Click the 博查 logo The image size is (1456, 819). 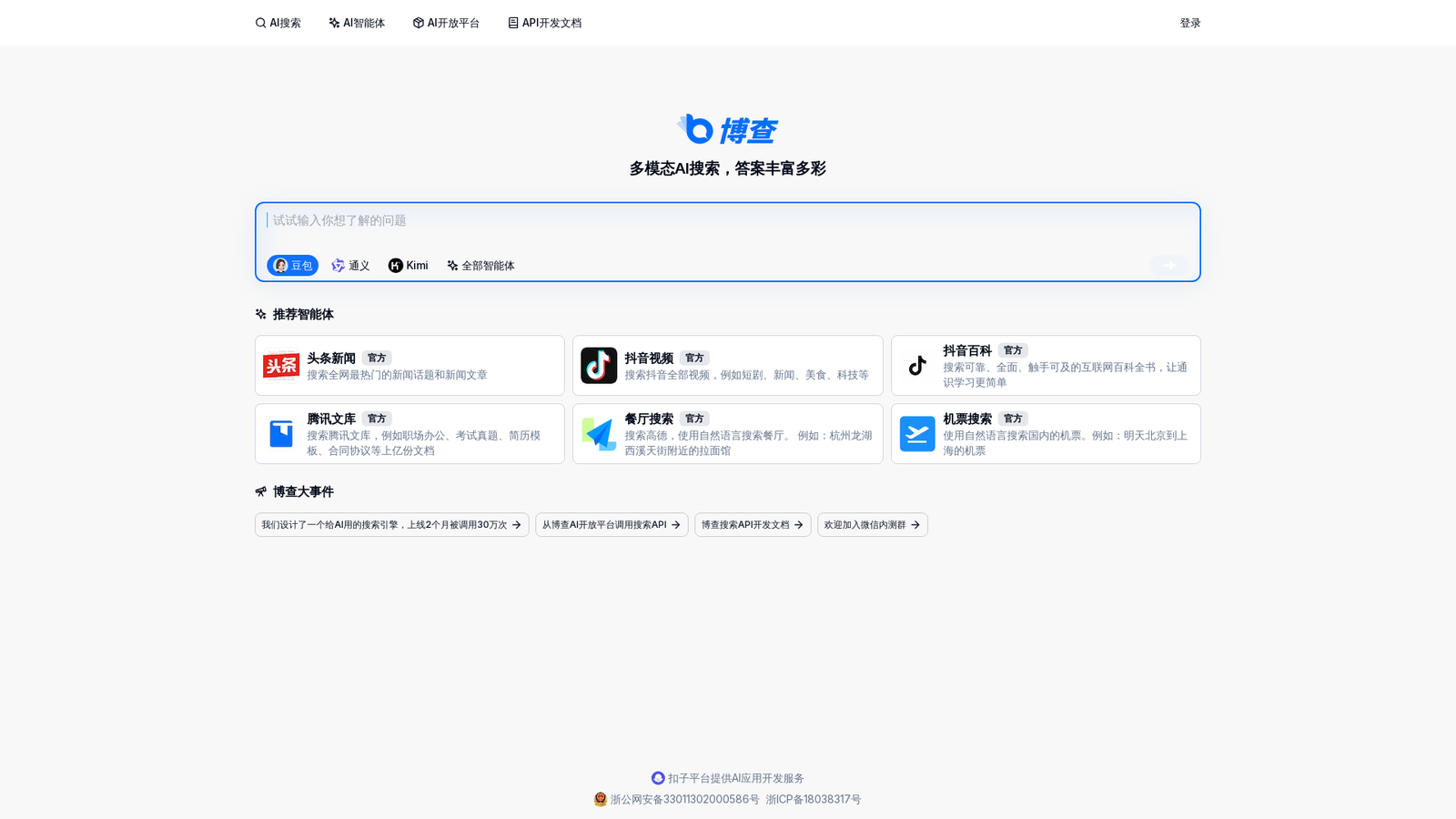[x=727, y=129]
